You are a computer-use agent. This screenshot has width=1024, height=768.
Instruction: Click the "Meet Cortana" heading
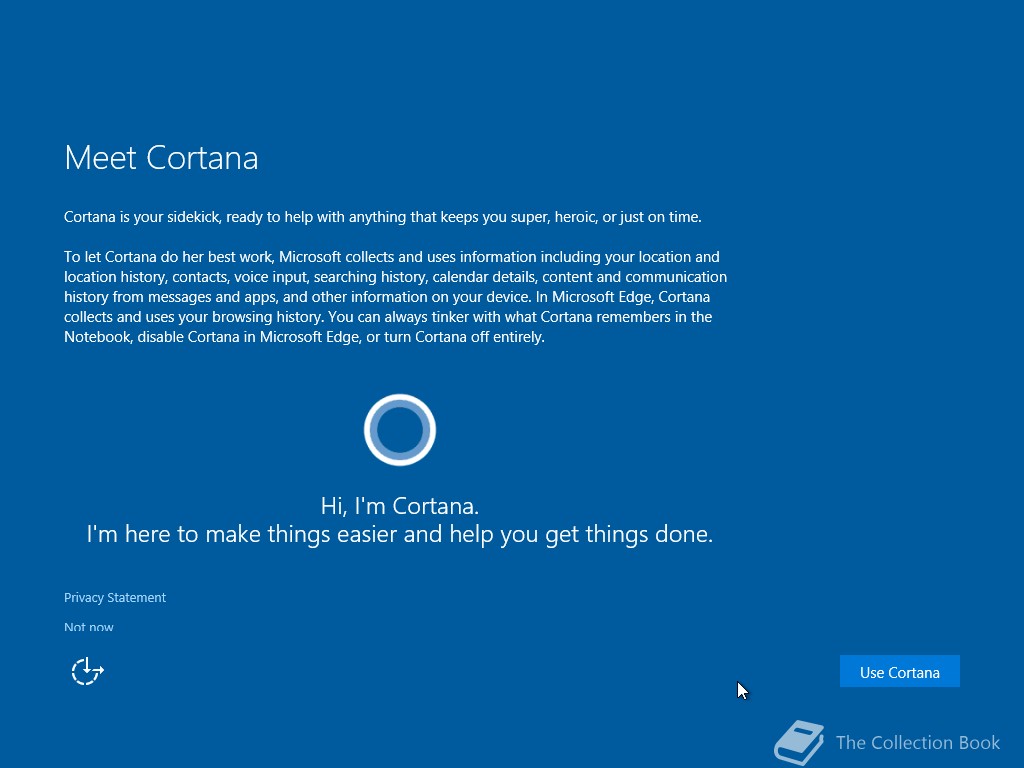click(x=161, y=157)
